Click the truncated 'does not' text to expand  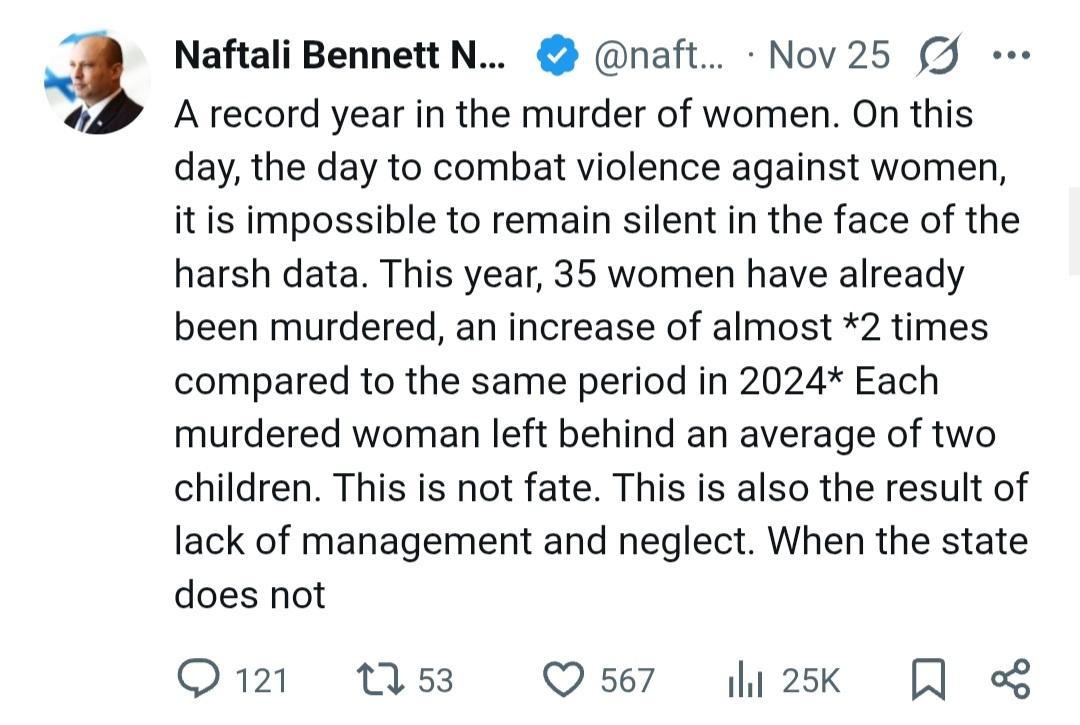(250, 595)
